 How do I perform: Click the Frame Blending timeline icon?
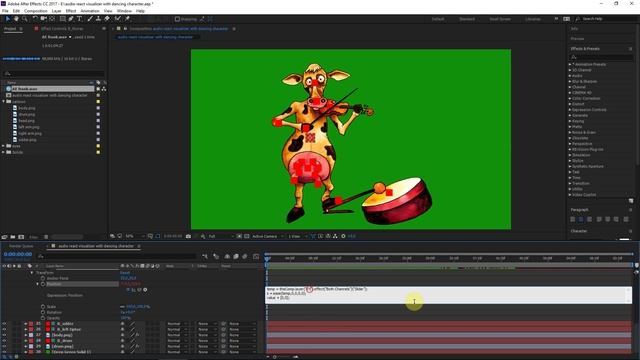coord(236,256)
